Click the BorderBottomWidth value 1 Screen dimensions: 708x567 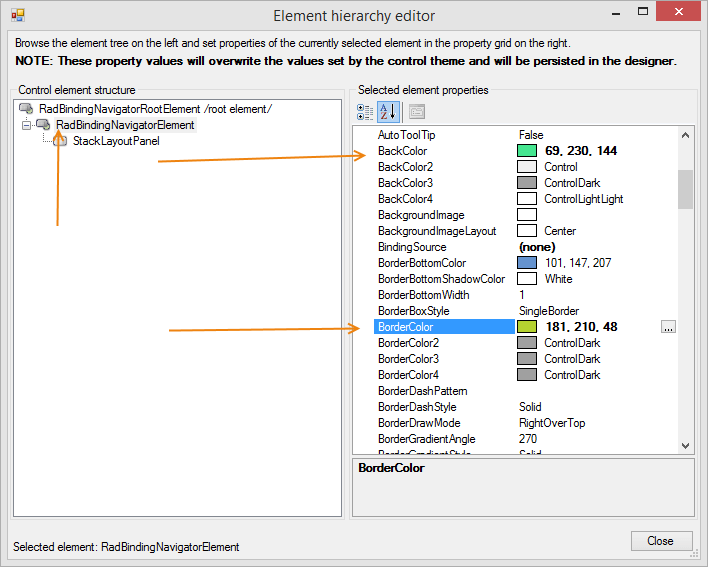click(522, 295)
